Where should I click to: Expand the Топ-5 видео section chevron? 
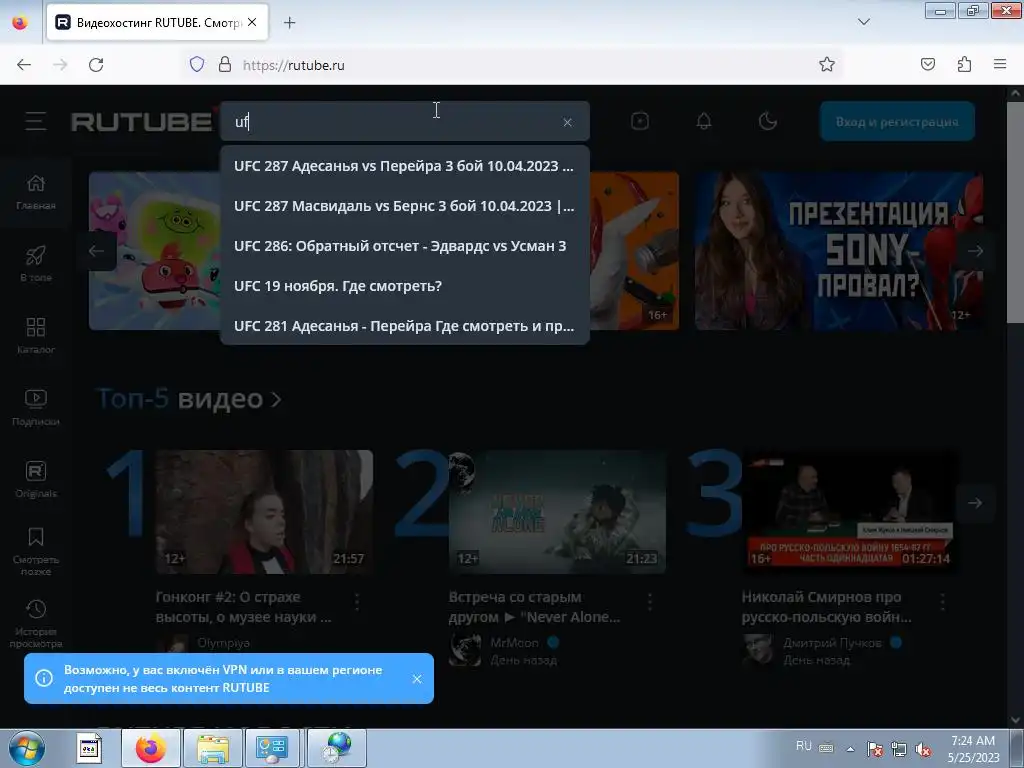[x=276, y=399]
